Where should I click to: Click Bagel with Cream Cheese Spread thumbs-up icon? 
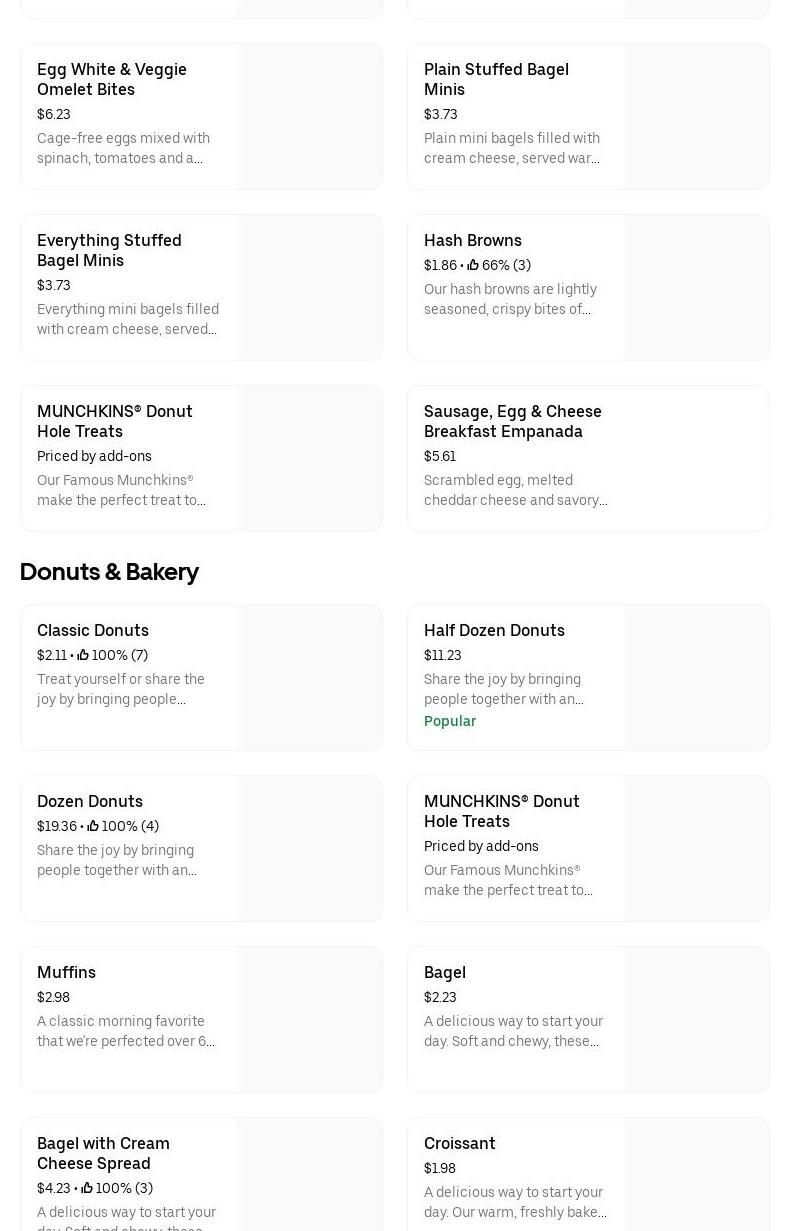87,1188
